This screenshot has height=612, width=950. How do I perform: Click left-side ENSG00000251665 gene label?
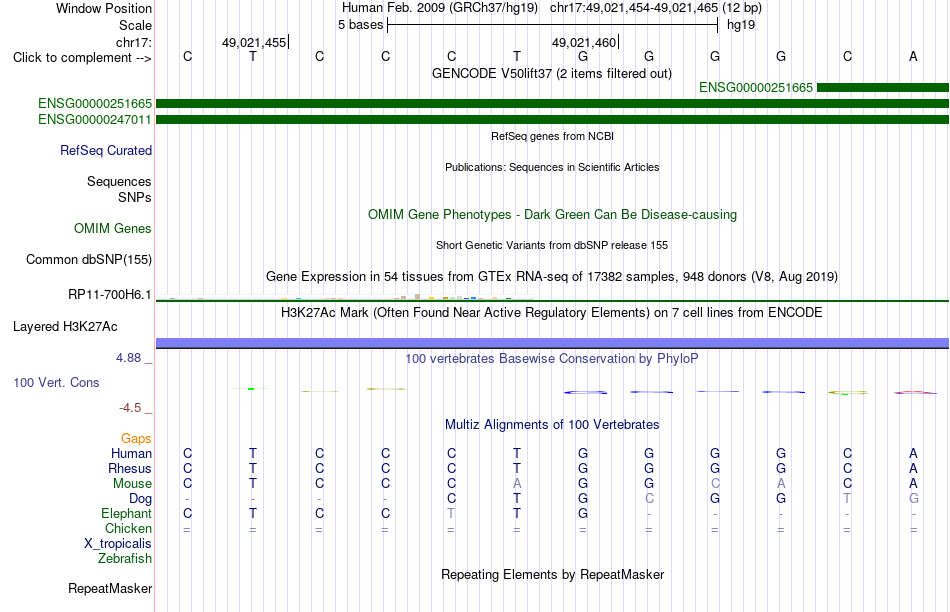coord(95,104)
